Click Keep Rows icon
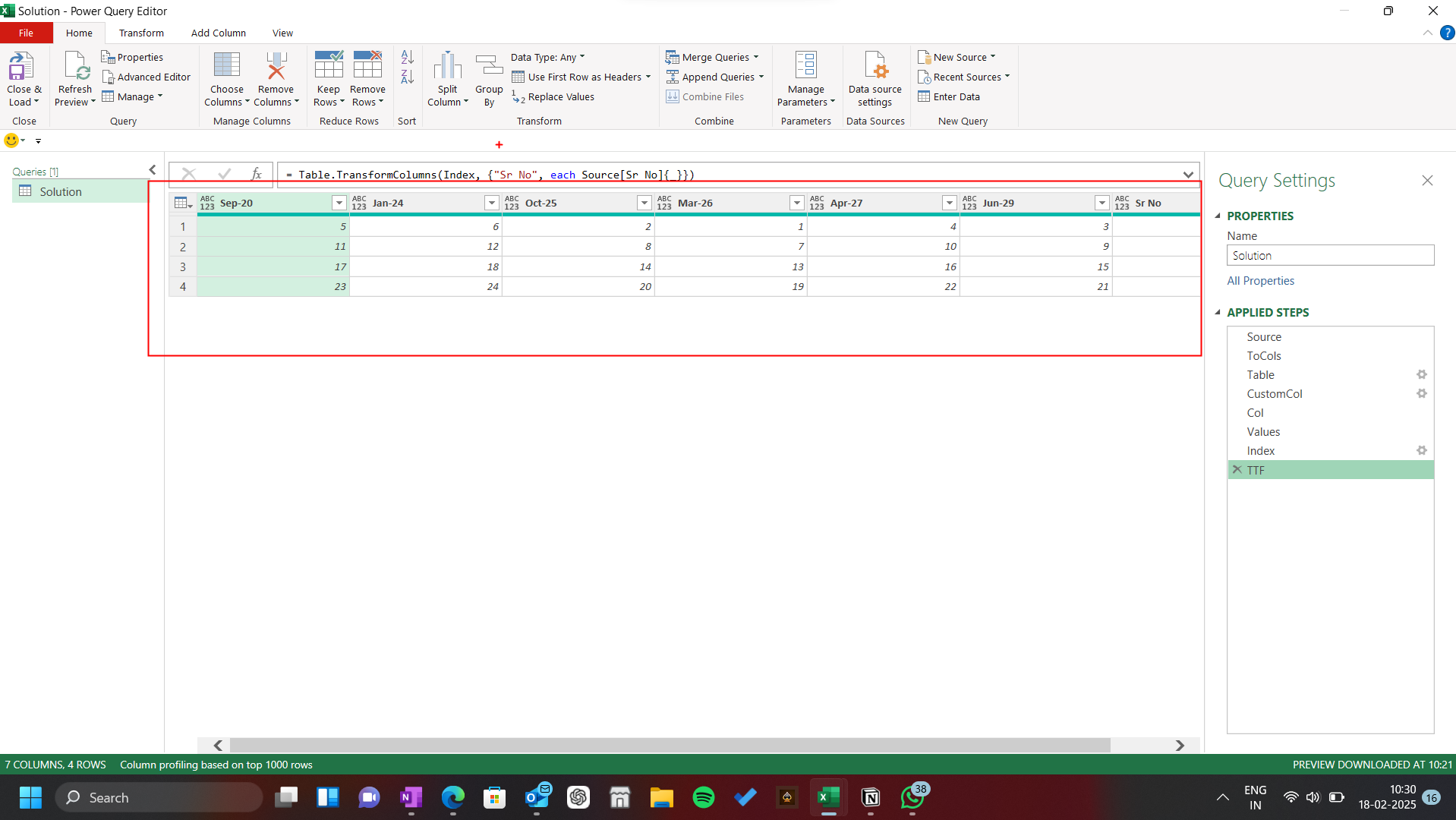Viewport: 1456px width, 820px height. [329, 65]
